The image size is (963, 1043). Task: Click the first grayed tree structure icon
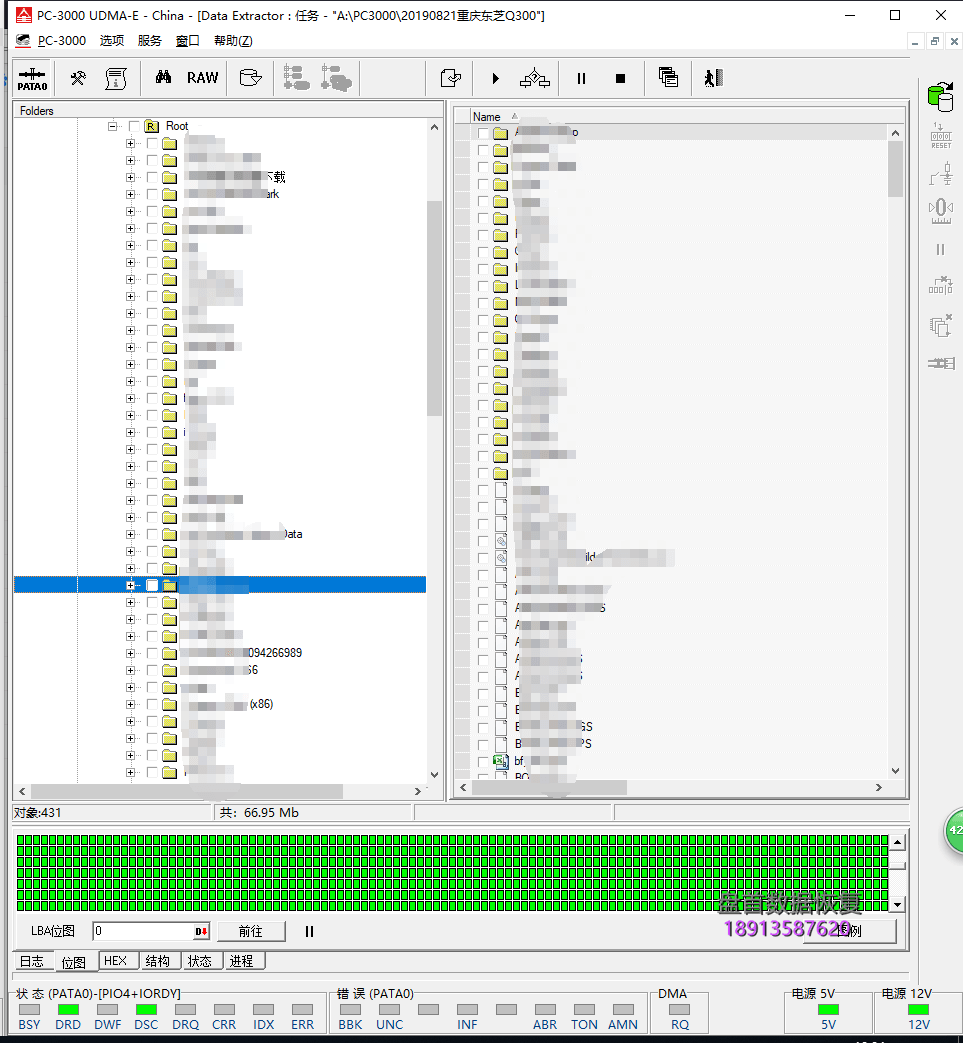296,78
